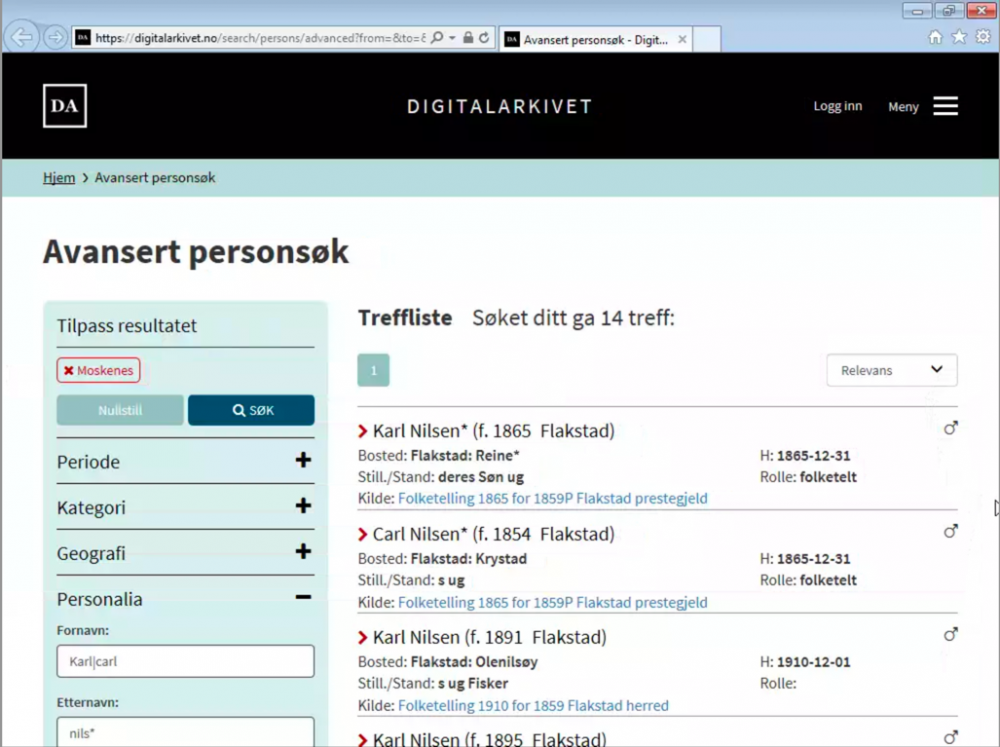
Task: Close the Avansert personsøk browser tab
Action: (x=682, y=39)
